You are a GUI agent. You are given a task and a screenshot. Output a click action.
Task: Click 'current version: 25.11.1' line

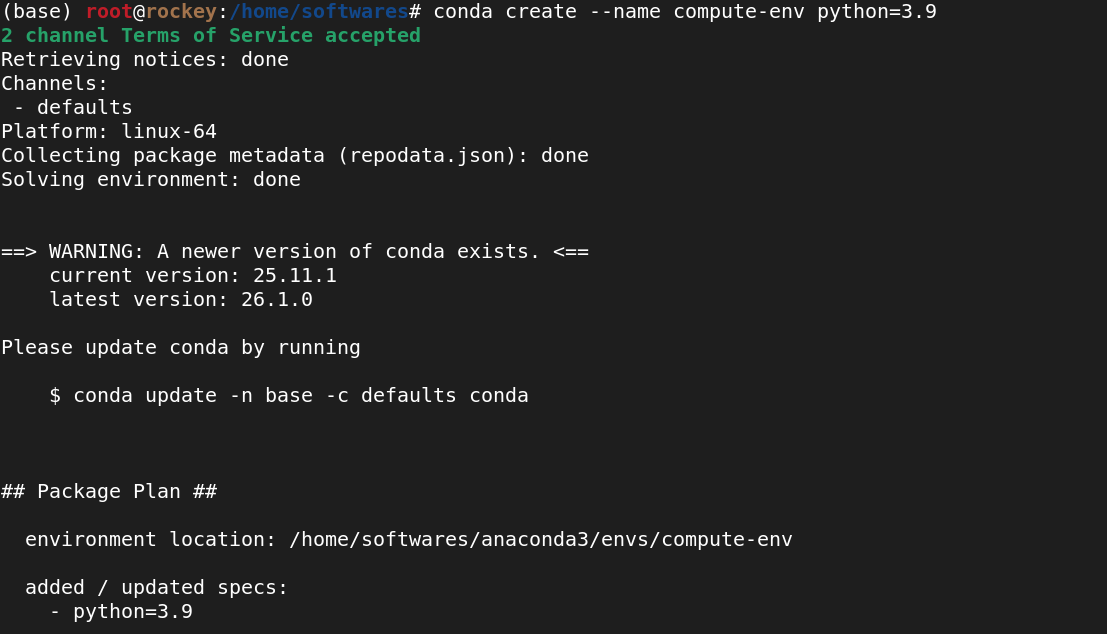193,275
